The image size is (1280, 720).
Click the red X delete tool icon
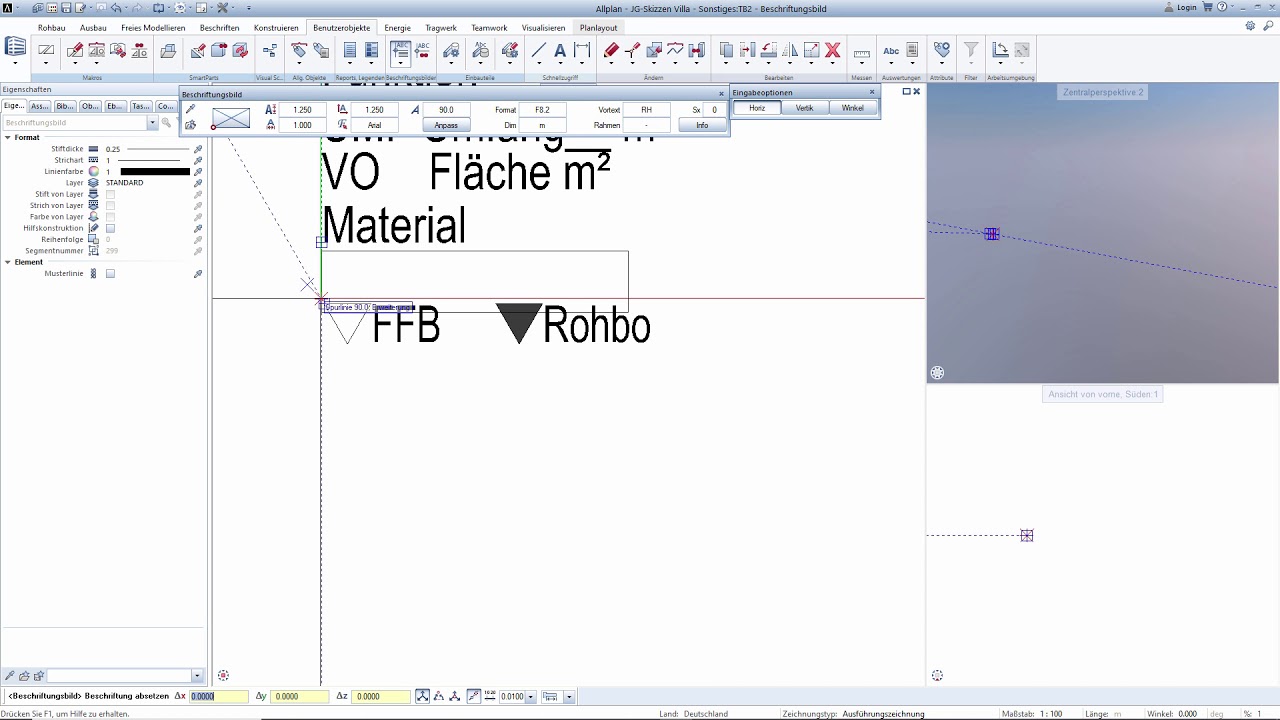click(x=832, y=50)
